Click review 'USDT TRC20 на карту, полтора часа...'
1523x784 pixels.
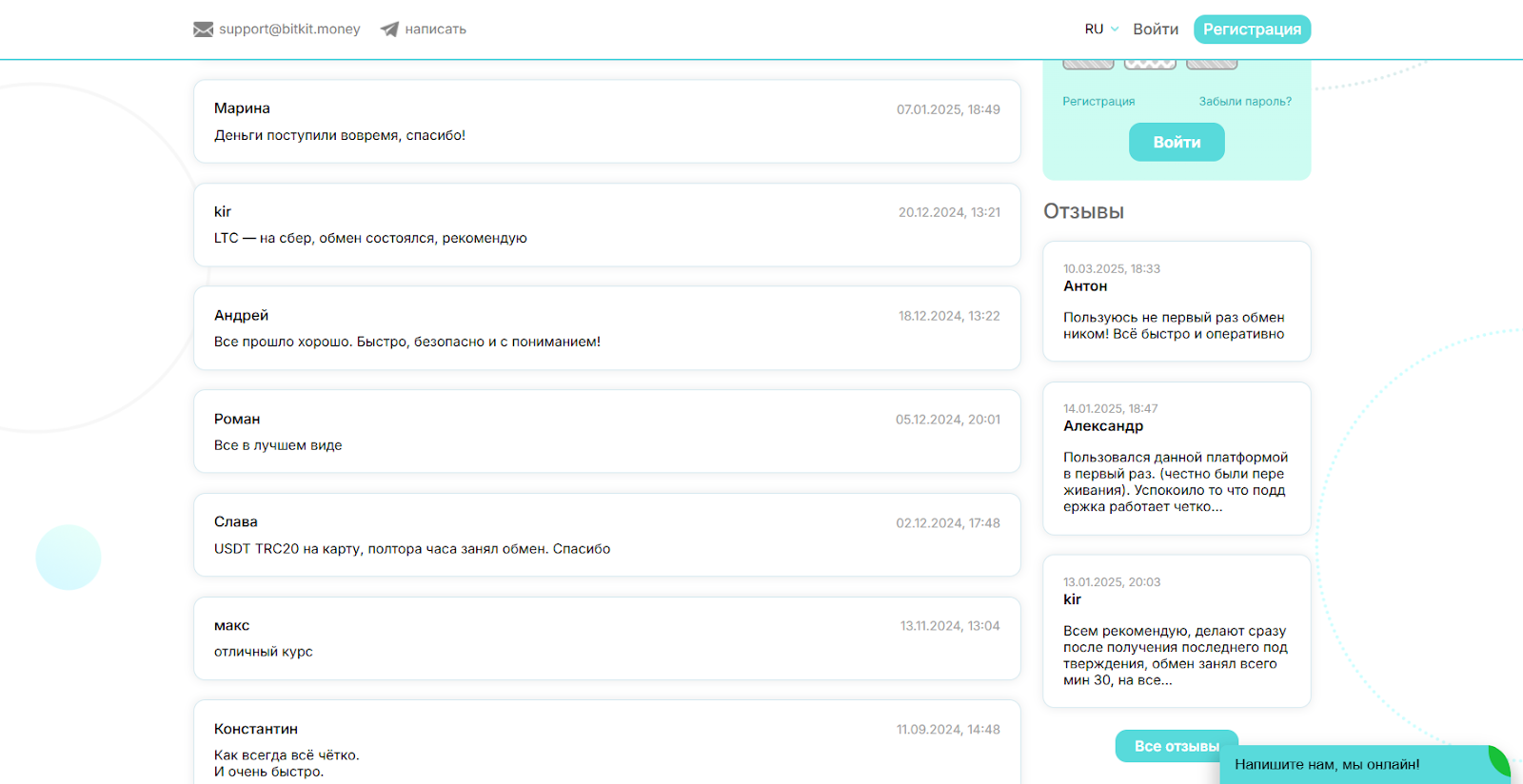412,549
